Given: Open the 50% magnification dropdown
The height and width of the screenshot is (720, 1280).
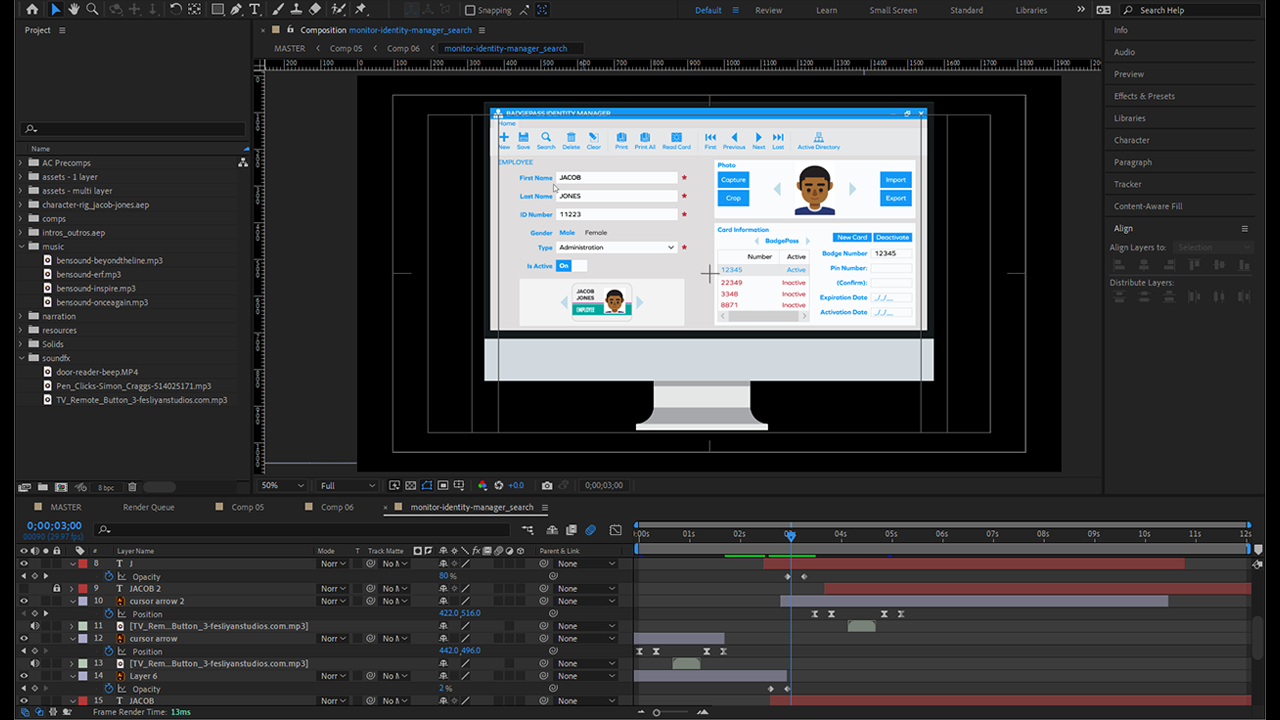Looking at the screenshot, I should [x=283, y=485].
